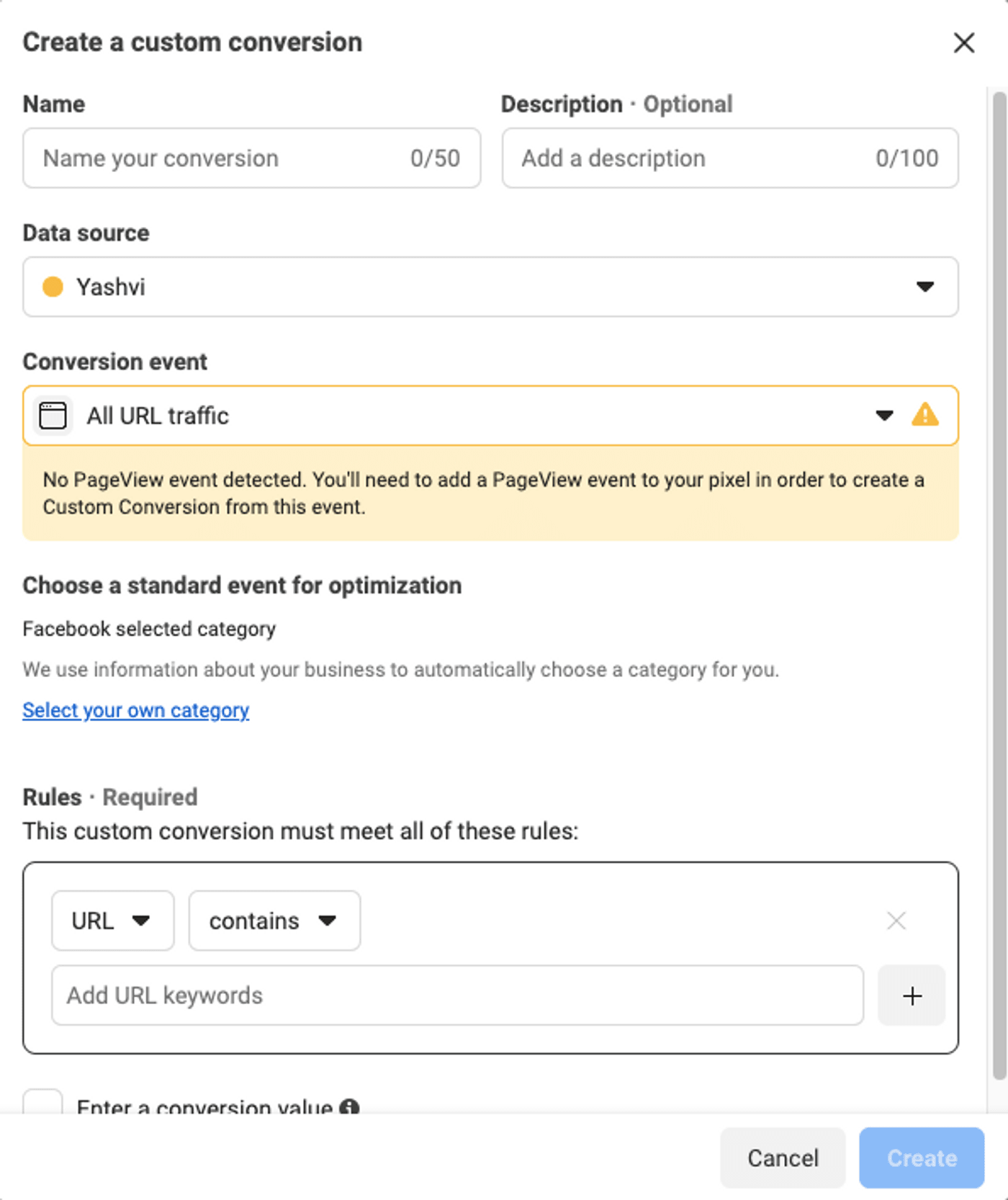Click the yellow status dot beside Yashvi
Screen dimensions: 1008x1200
pyautogui.click(x=53, y=287)
